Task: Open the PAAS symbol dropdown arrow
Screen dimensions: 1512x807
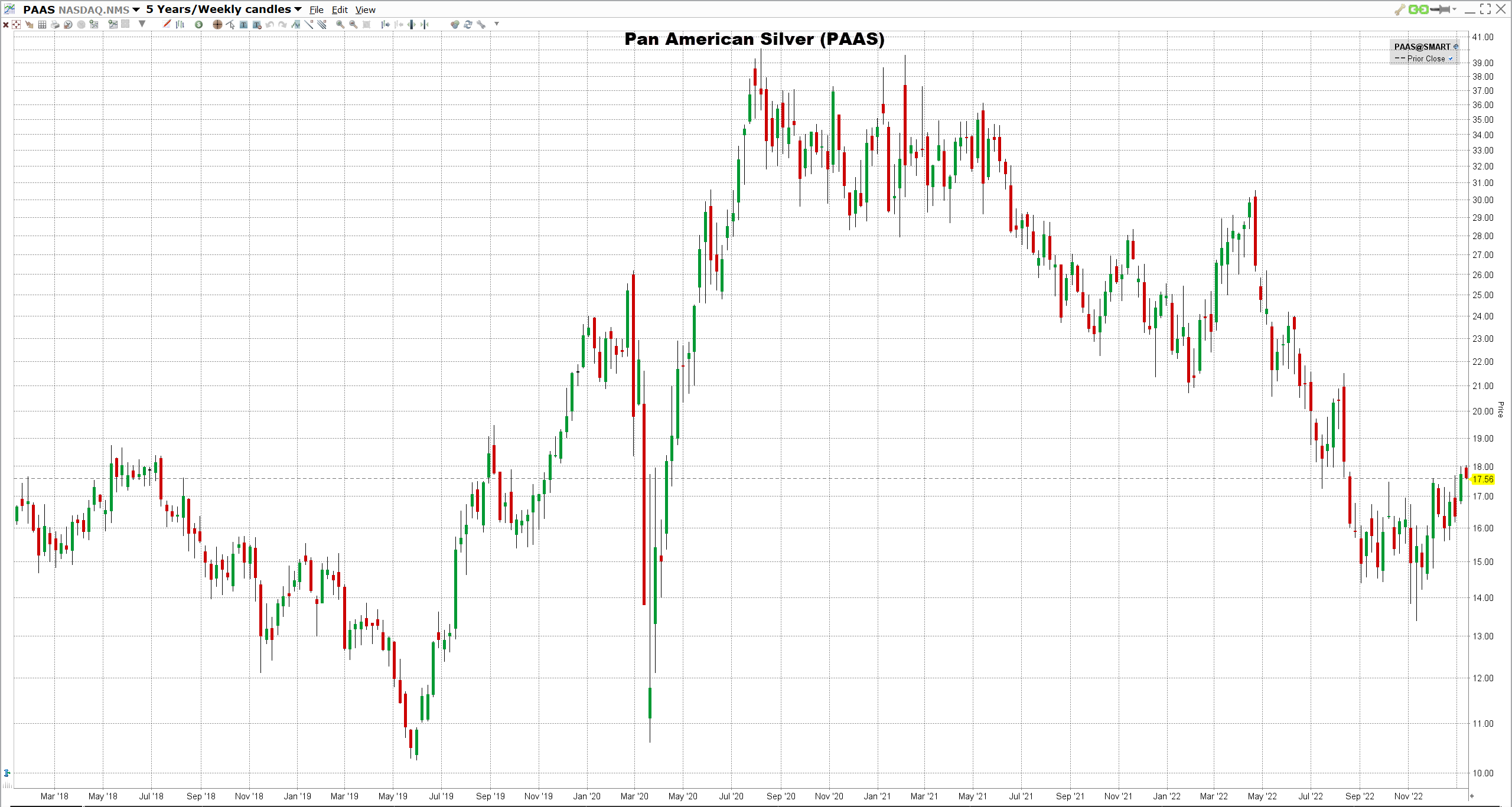Action: [x=136, y=9]
